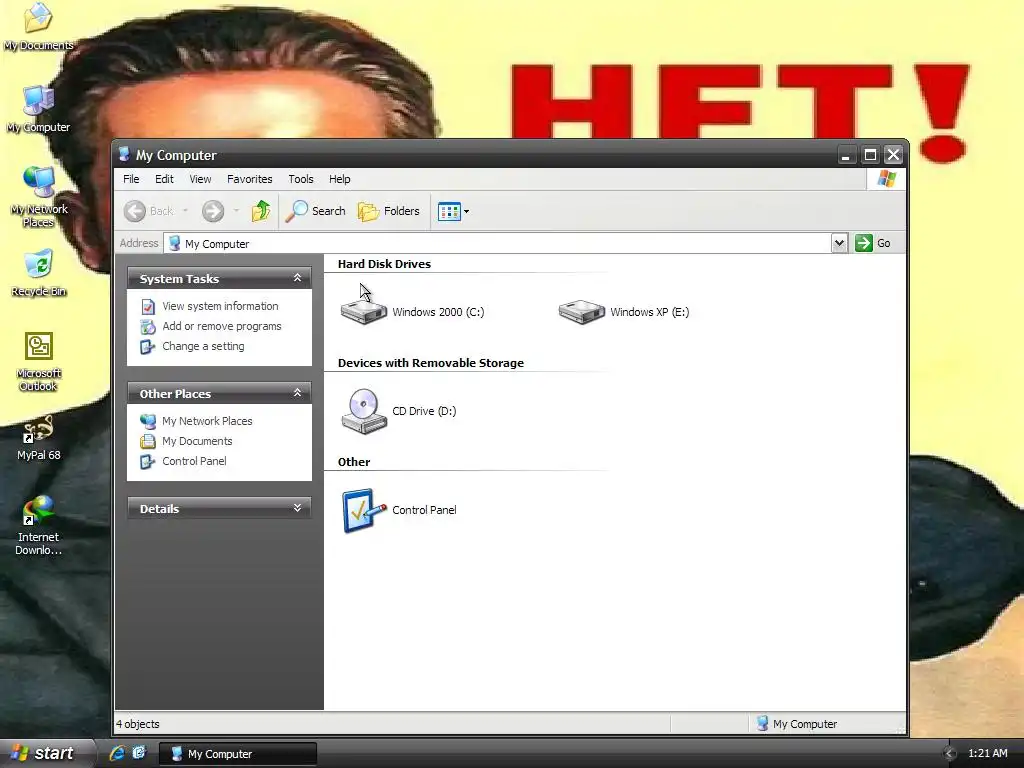Open the Views dropdown button

pyautogui.click(x=453, y=212)
